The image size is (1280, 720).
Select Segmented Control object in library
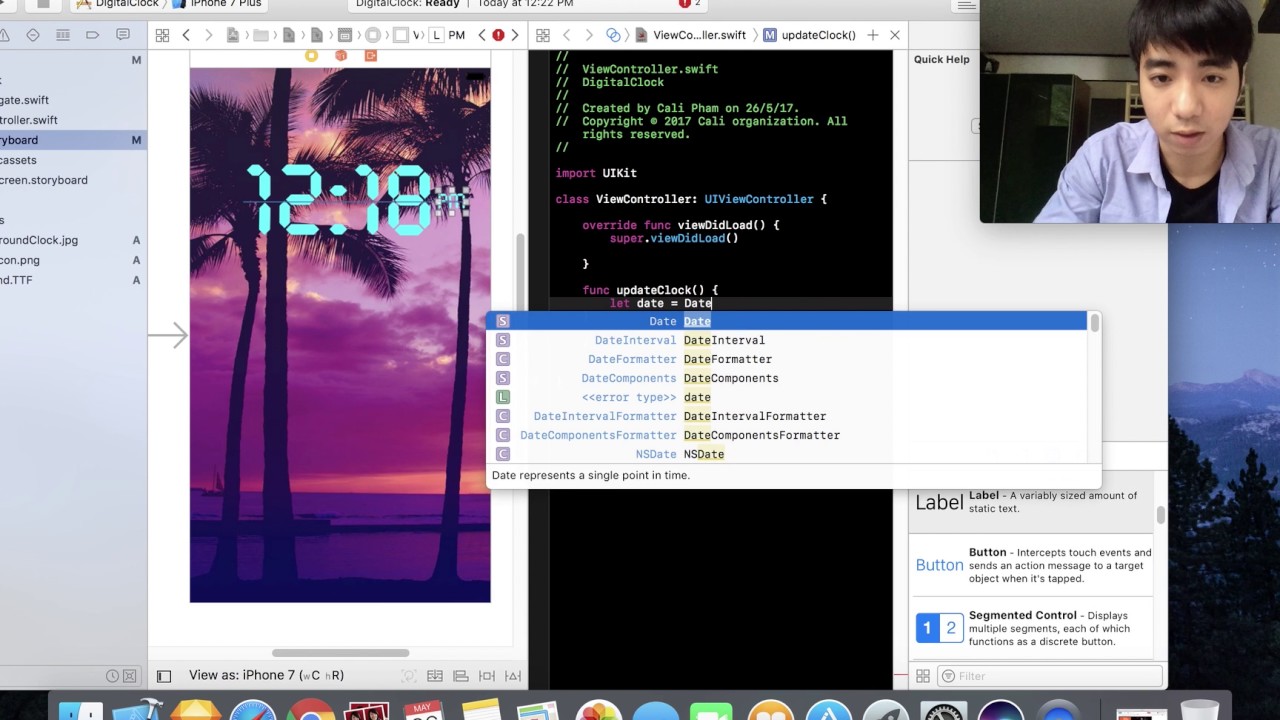tap(1032, 628)
